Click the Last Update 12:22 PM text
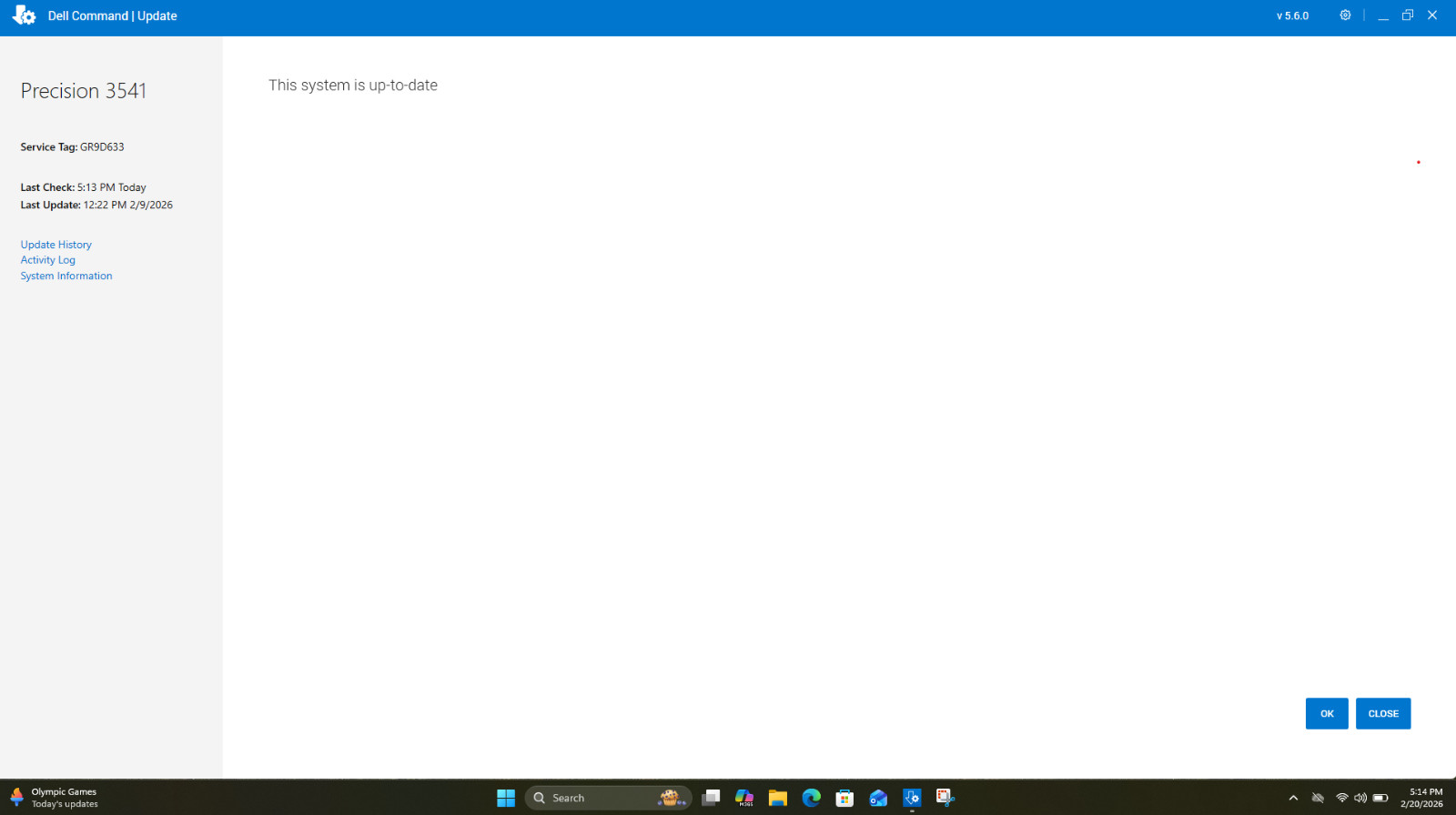 (x=96, y=206)
